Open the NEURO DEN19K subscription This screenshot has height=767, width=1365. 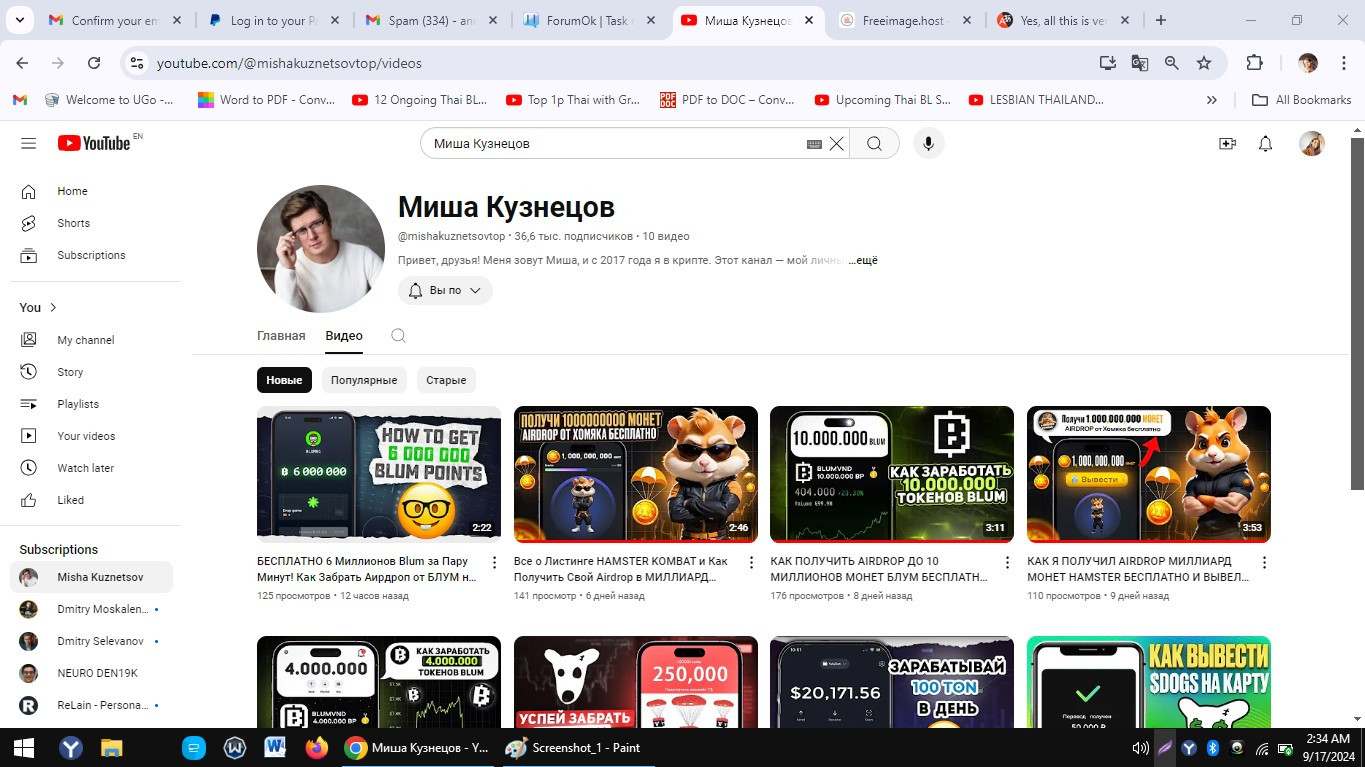pyautogui.click(x=91, y=673)
